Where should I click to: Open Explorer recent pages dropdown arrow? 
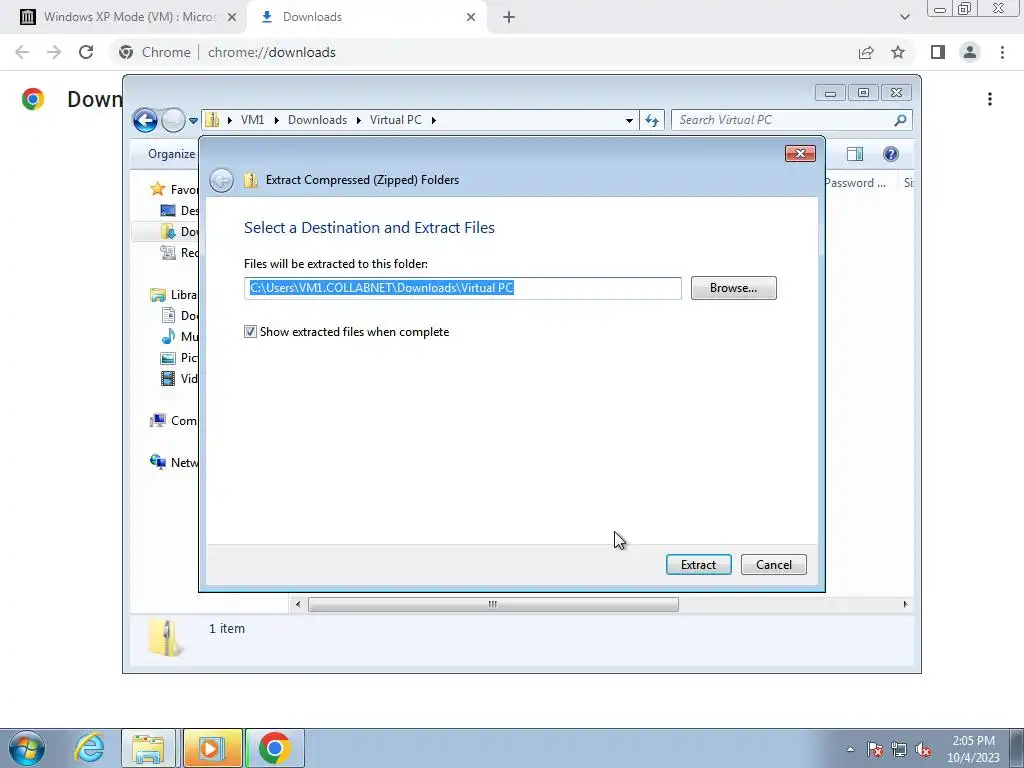193,121
